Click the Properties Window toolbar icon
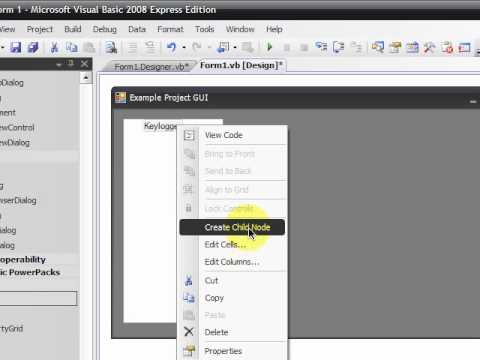 pyautogui.click(x=395, y=48)
